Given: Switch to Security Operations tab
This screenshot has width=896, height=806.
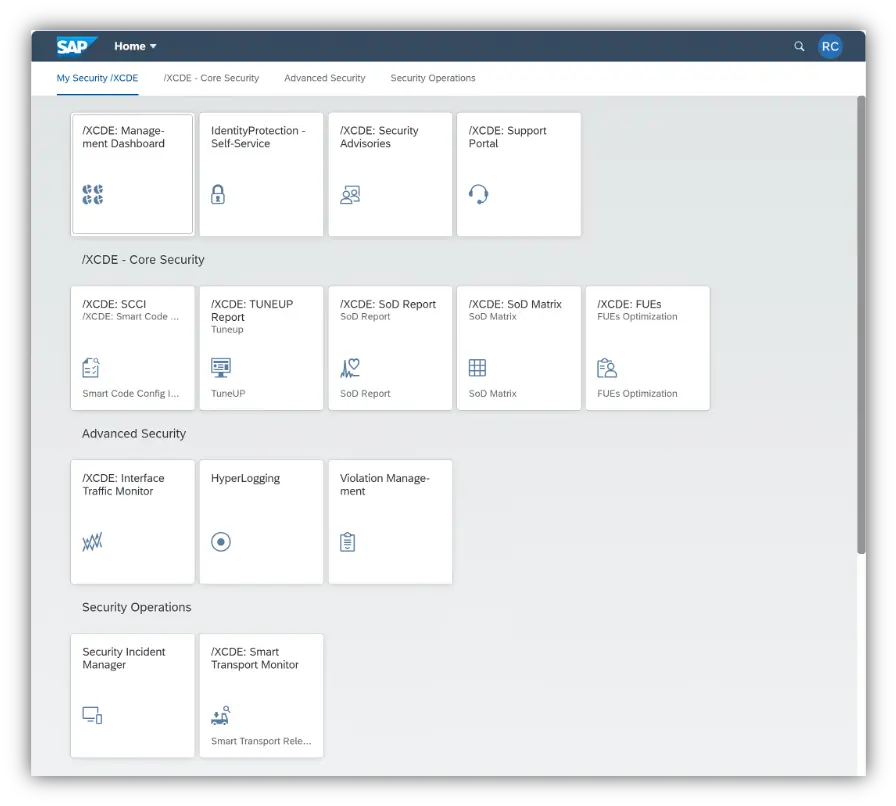Looking at the screenshot, I should click(x=433, y=78).
